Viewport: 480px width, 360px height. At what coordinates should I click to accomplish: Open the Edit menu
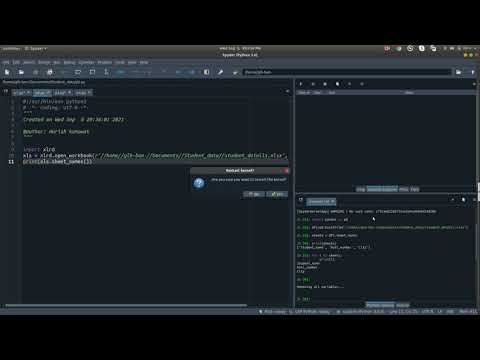click(x=16, y=62)
